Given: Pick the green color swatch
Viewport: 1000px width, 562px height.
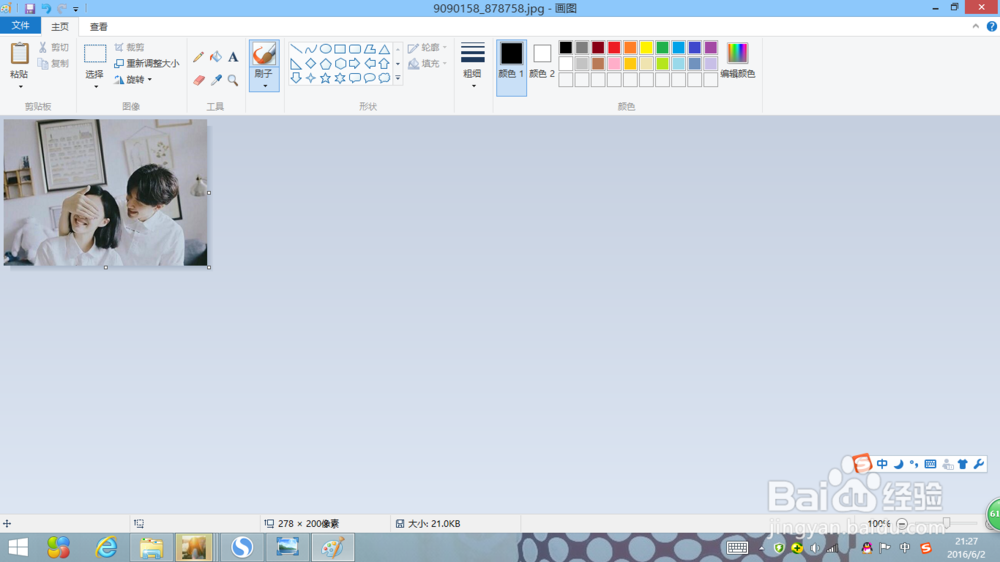Looking at the screenshot, I should click(662, 47).
